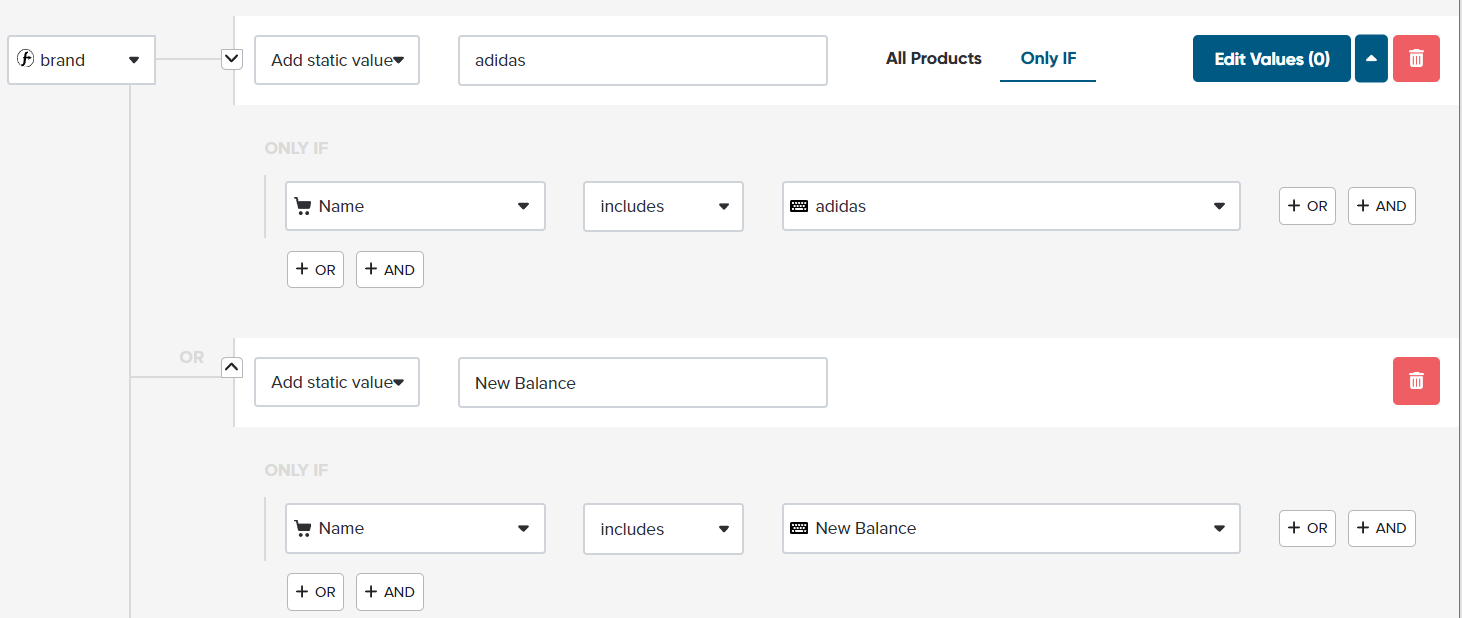
Task: Open the brand field dropdown
Action: click(x=134, y=60)
